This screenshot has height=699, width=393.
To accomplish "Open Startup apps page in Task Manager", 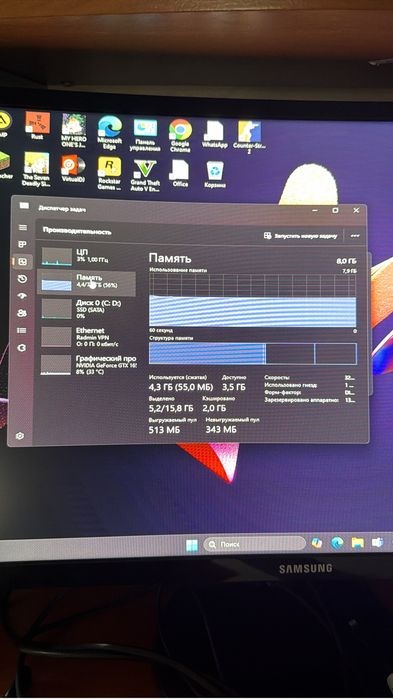I will pos(22,296).
